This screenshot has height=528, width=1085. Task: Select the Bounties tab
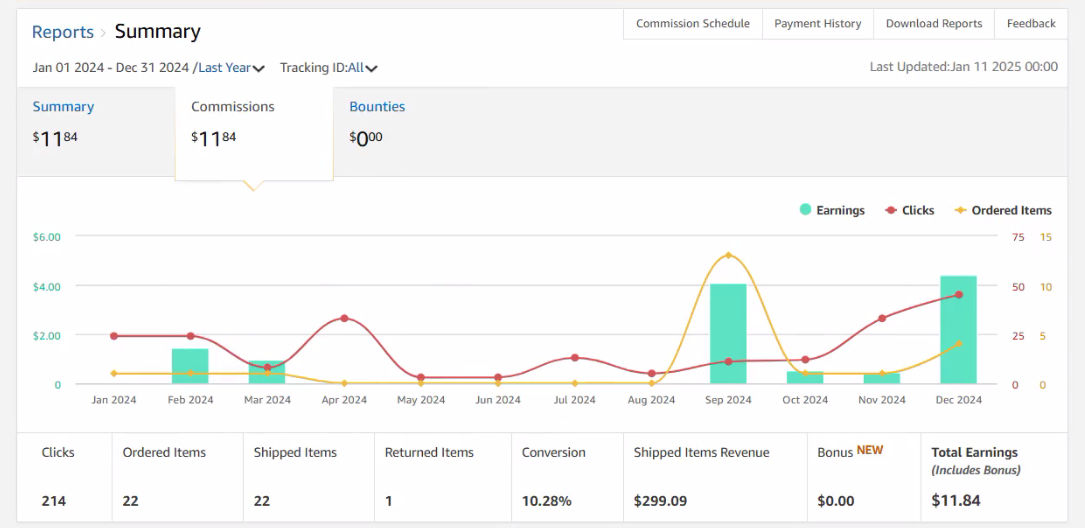point(377,107)
